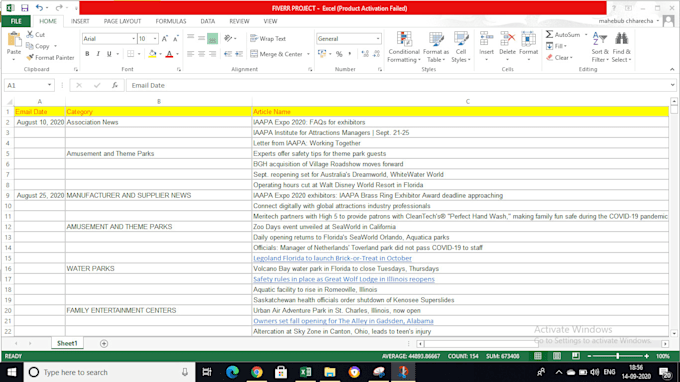680x382 pixels.
Task: Expand the Name Box dropdown arrow
Action: tap(49, 85)
